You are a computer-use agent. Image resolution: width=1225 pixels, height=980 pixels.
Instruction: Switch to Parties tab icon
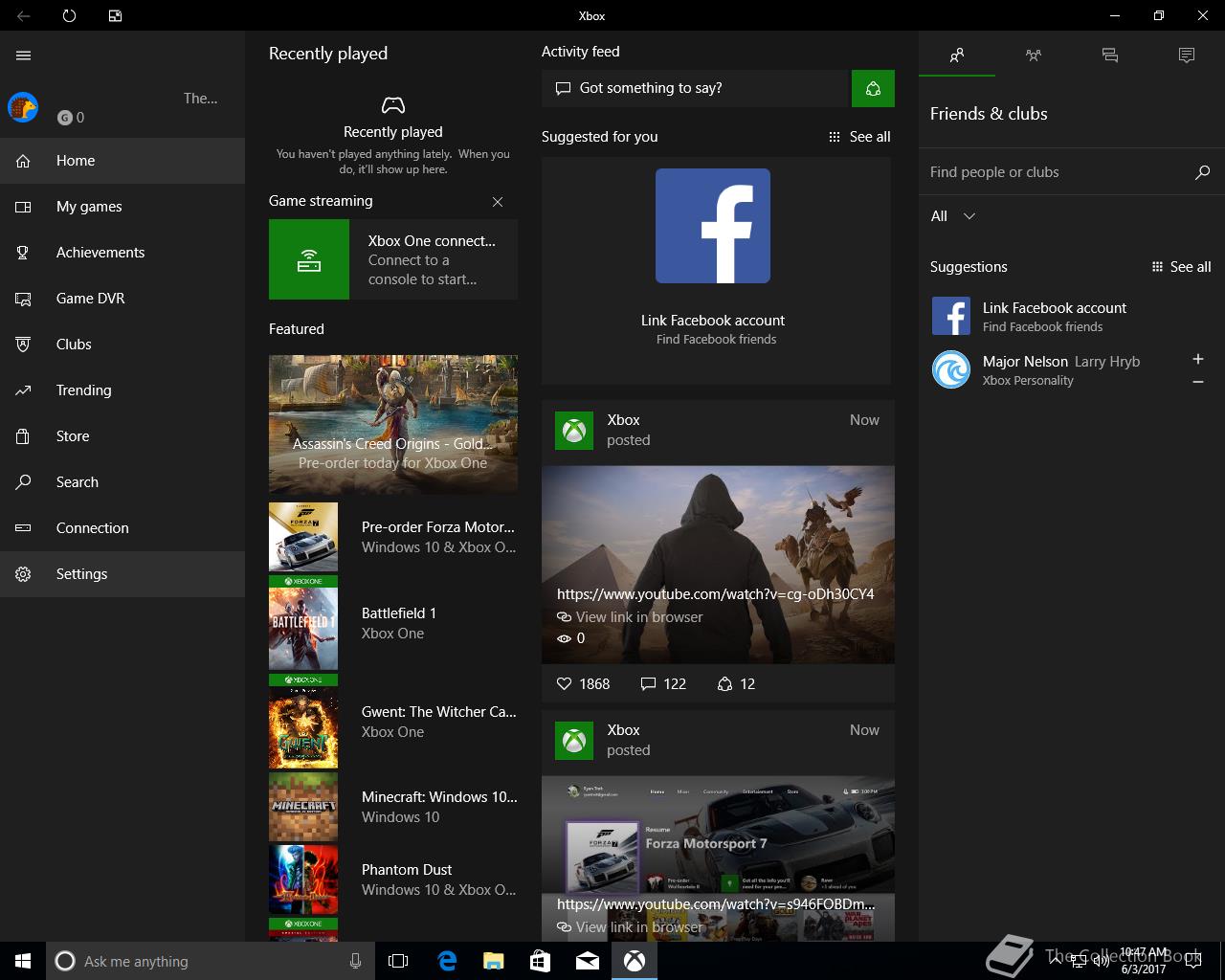coord(1034,56)
